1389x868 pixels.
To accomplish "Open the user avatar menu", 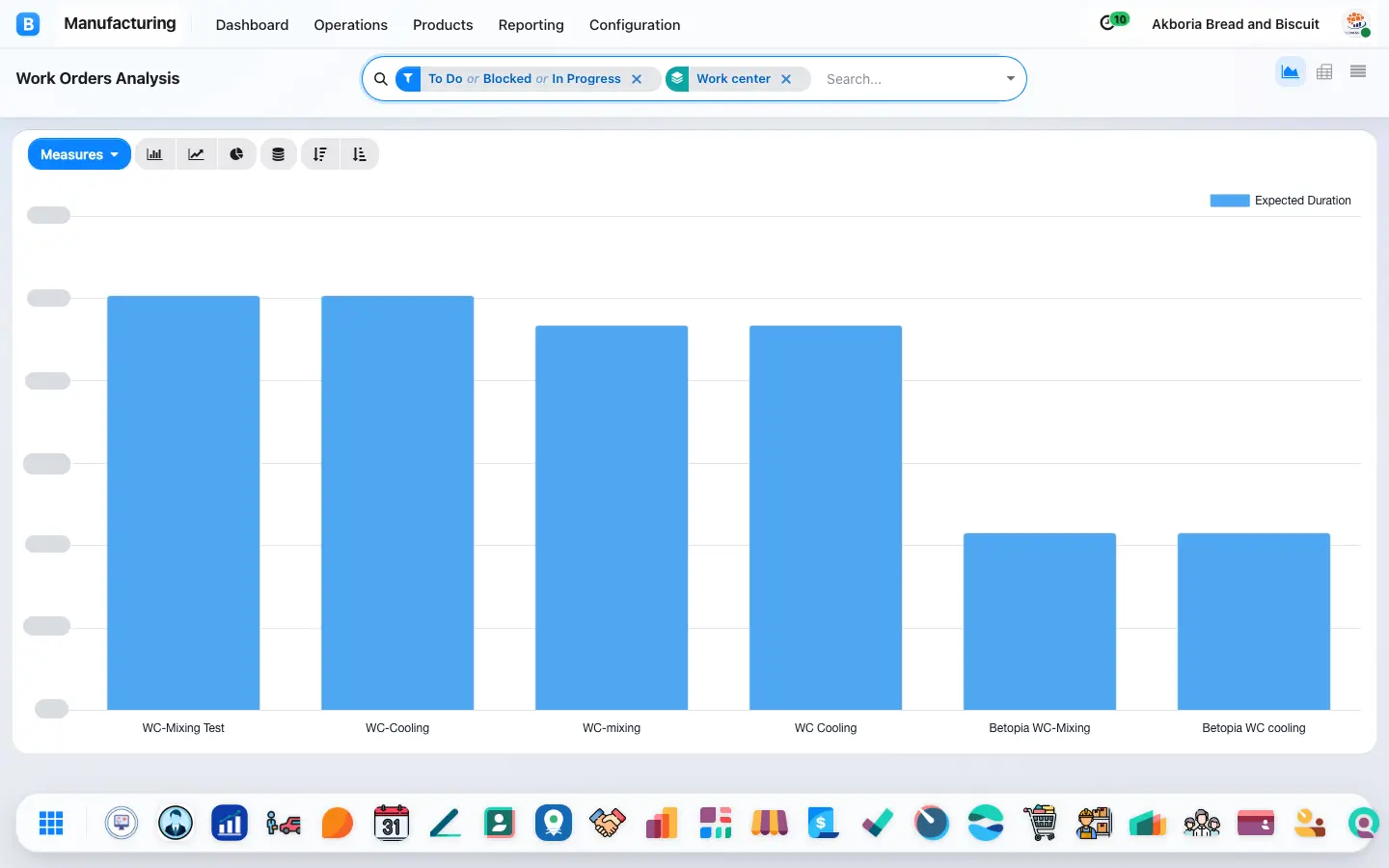I will point(1356,24).
